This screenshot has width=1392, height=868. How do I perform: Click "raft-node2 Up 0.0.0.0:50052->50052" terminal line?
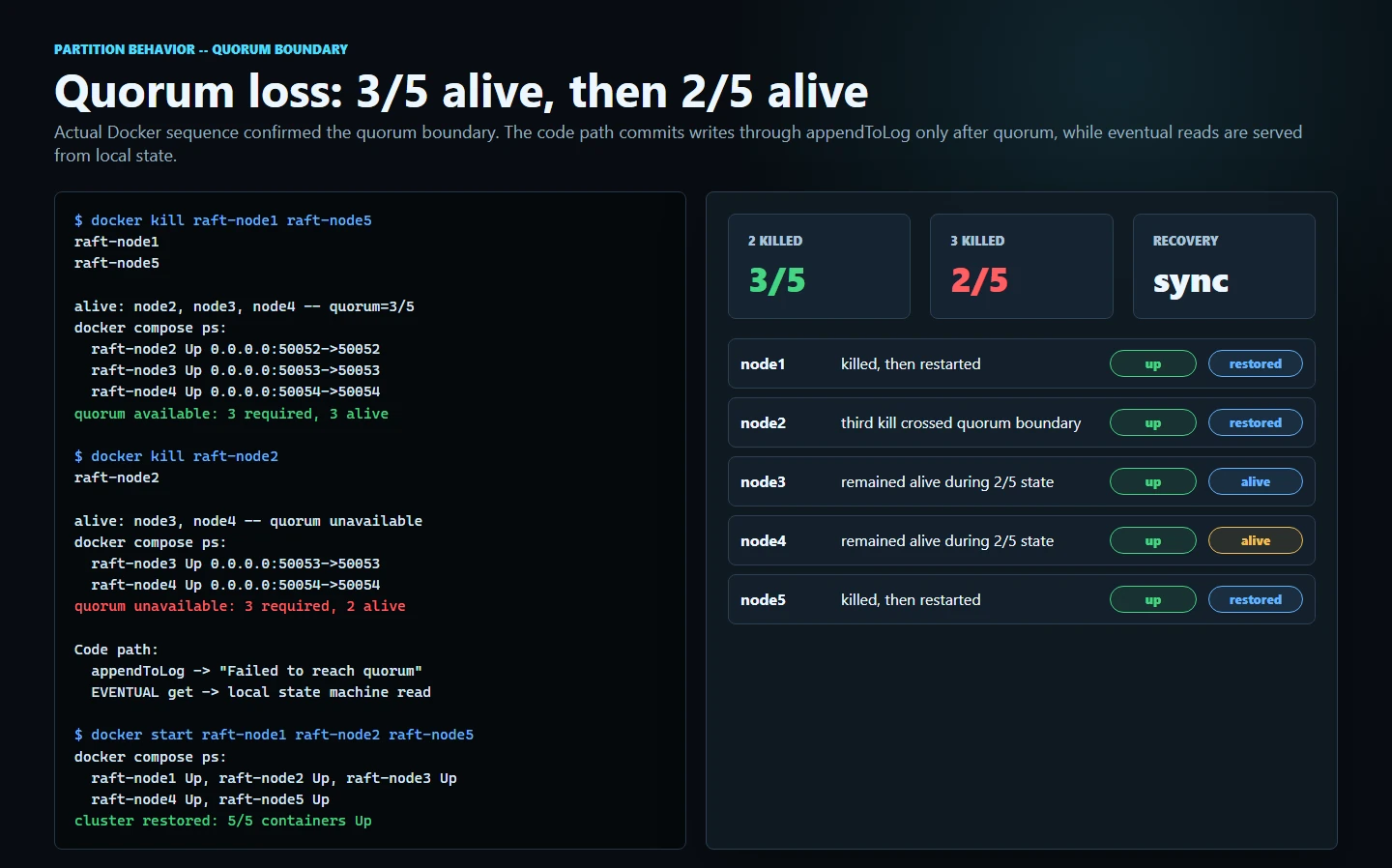236,349
